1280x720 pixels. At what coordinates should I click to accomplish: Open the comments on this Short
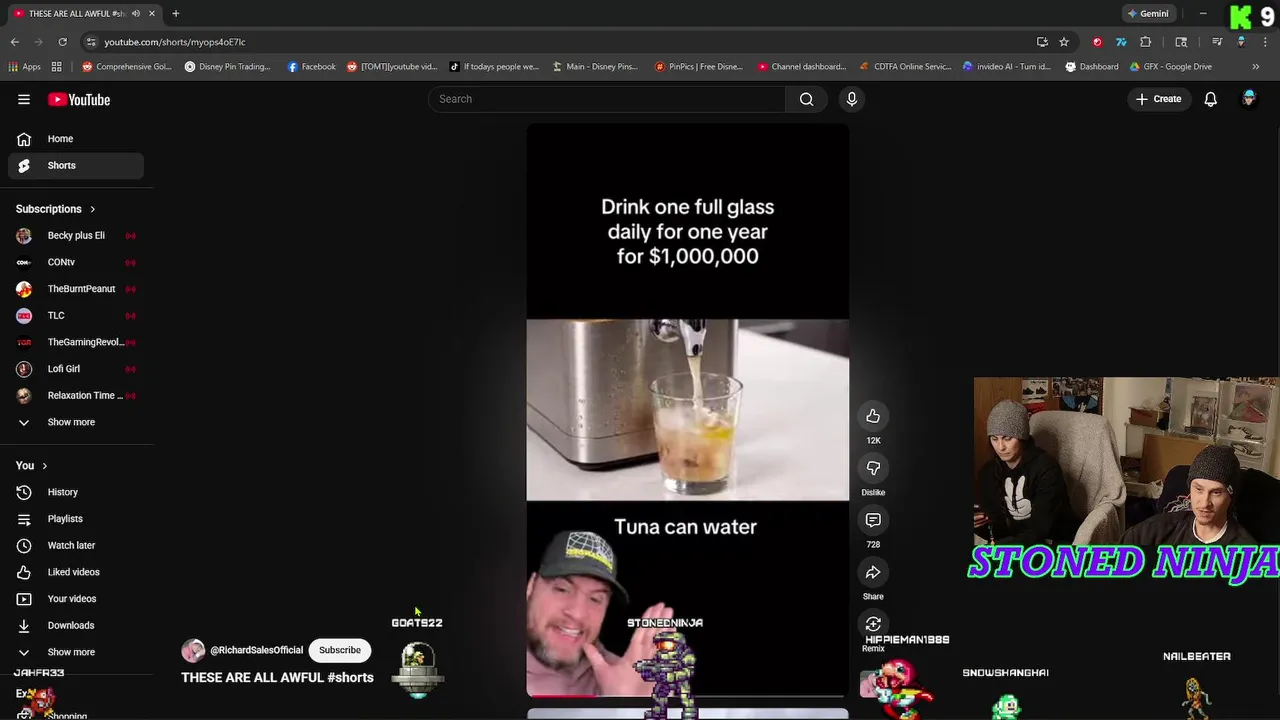873,520
